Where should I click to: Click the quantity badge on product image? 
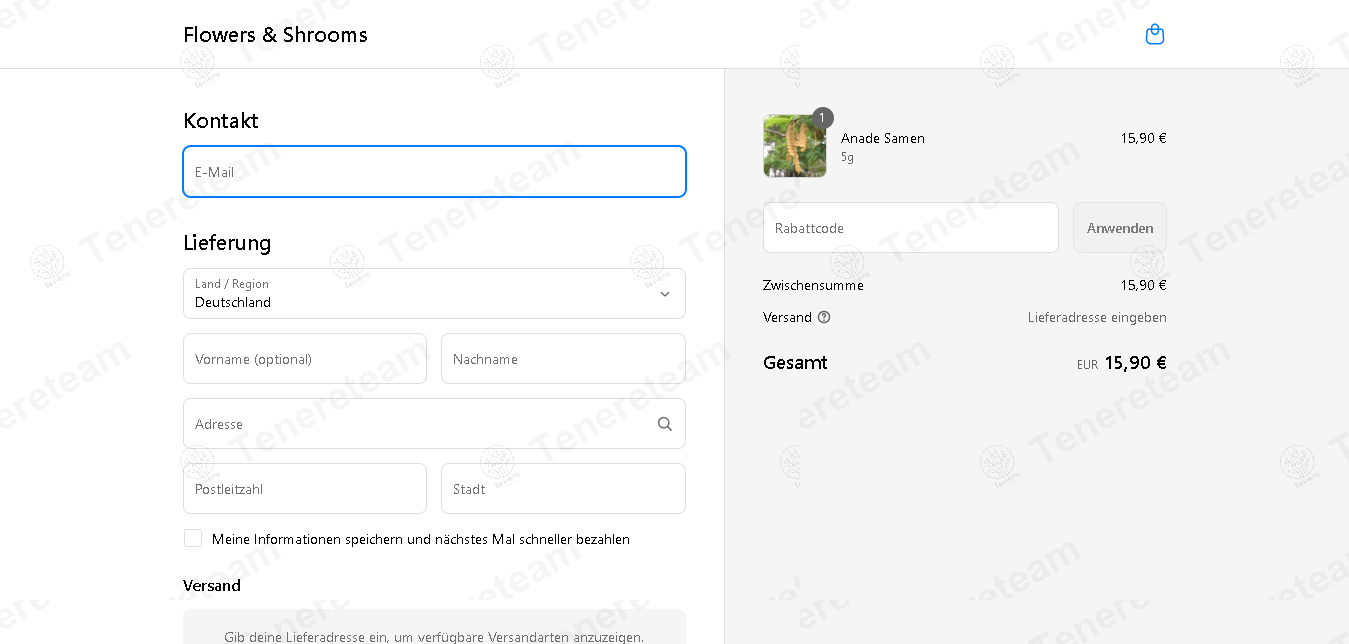tap(822, 118)
